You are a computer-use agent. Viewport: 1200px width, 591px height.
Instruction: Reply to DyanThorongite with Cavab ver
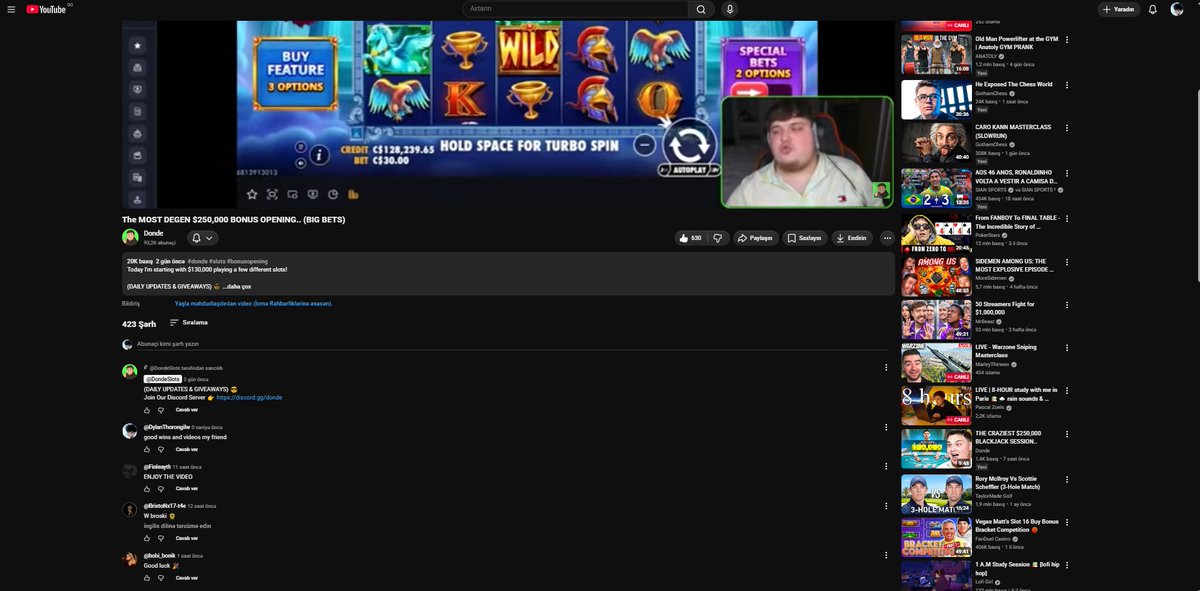point(187,450)
